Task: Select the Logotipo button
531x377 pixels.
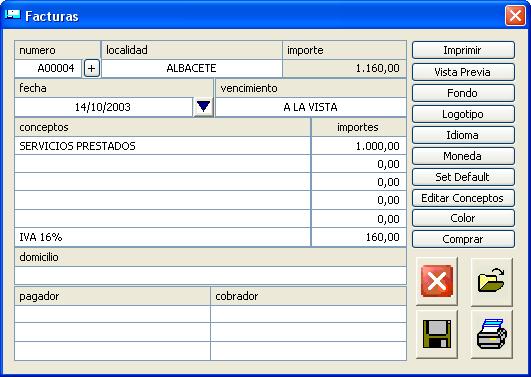Action: click(x=463, y=114)
